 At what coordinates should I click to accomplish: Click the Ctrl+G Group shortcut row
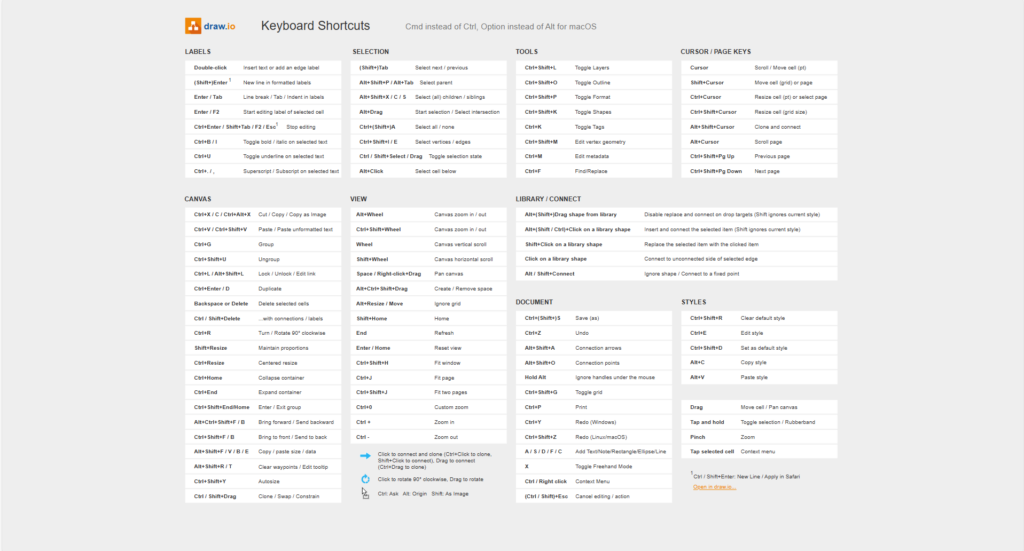[263, 244]
